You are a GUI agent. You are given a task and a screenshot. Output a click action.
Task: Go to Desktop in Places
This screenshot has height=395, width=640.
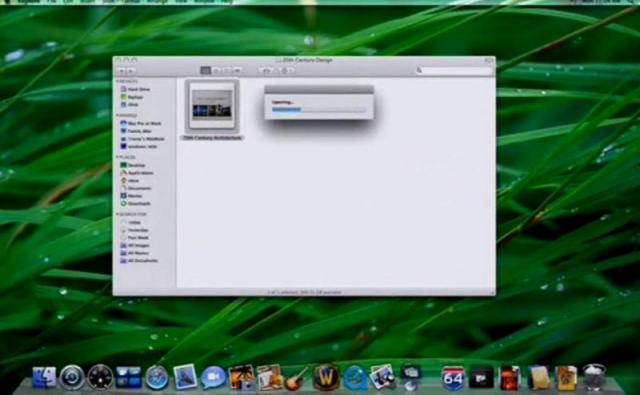tap(133, 165)
